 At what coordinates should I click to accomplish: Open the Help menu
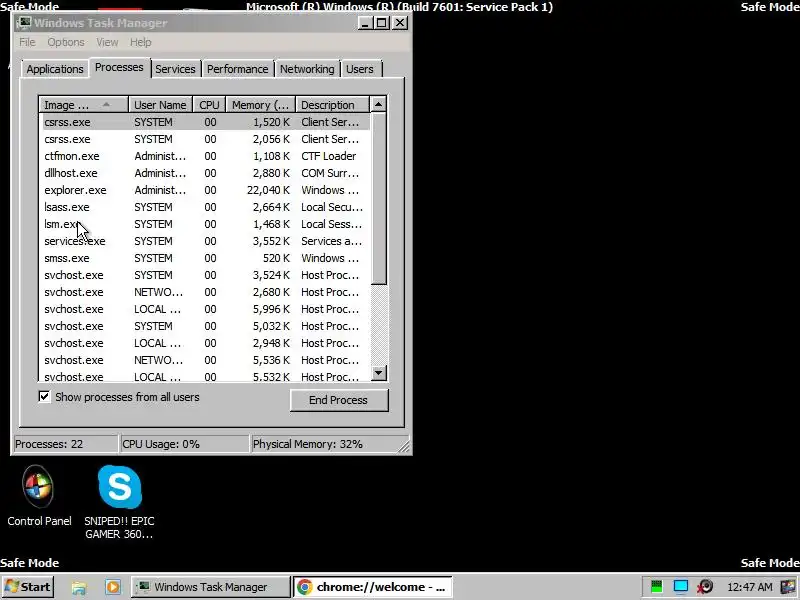tap(140, 42)
